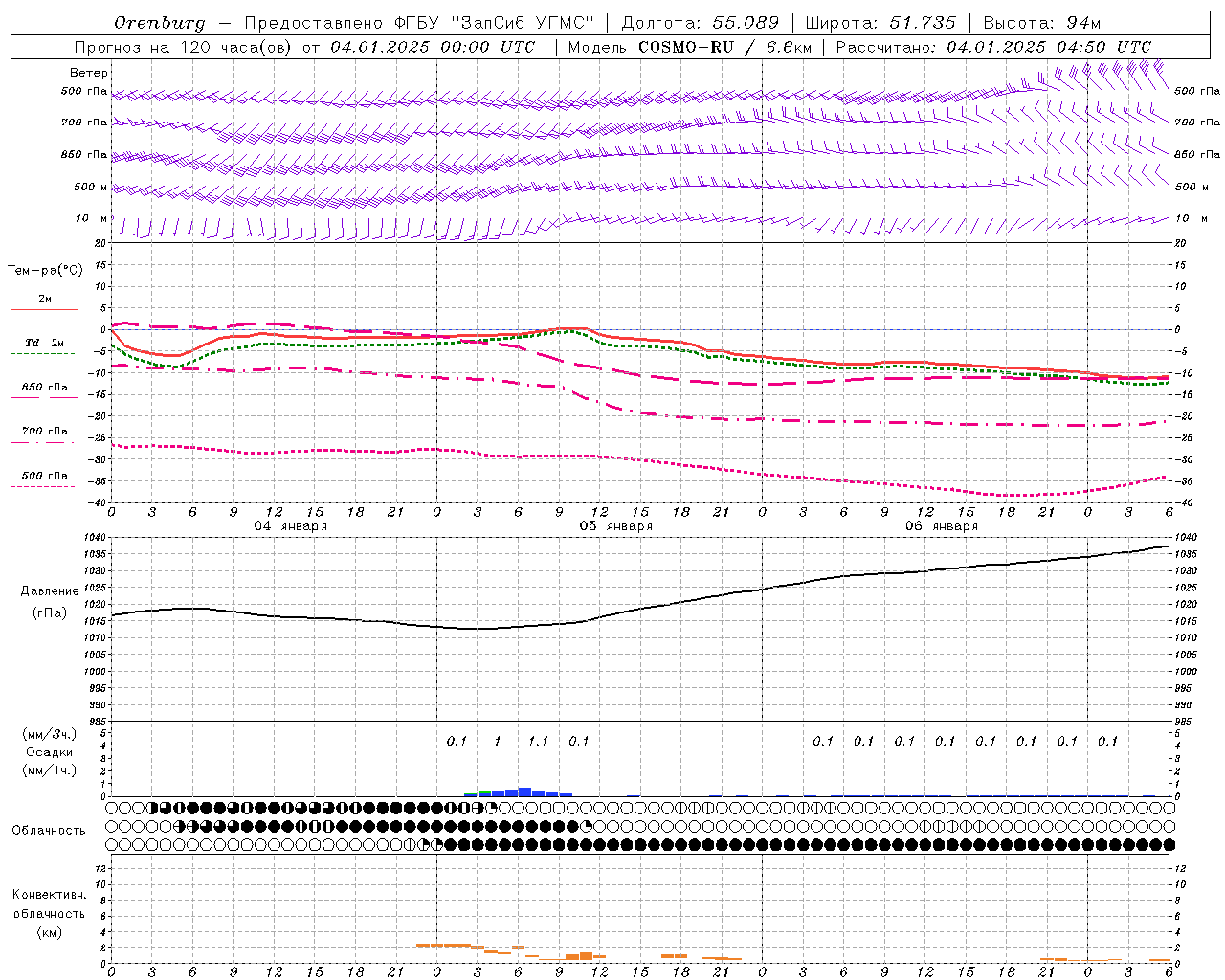The height and width of the screenshot is (980, 1225).
Task: Select the 'Высота: 94м' elevation text
Action: coord(1043,23)
